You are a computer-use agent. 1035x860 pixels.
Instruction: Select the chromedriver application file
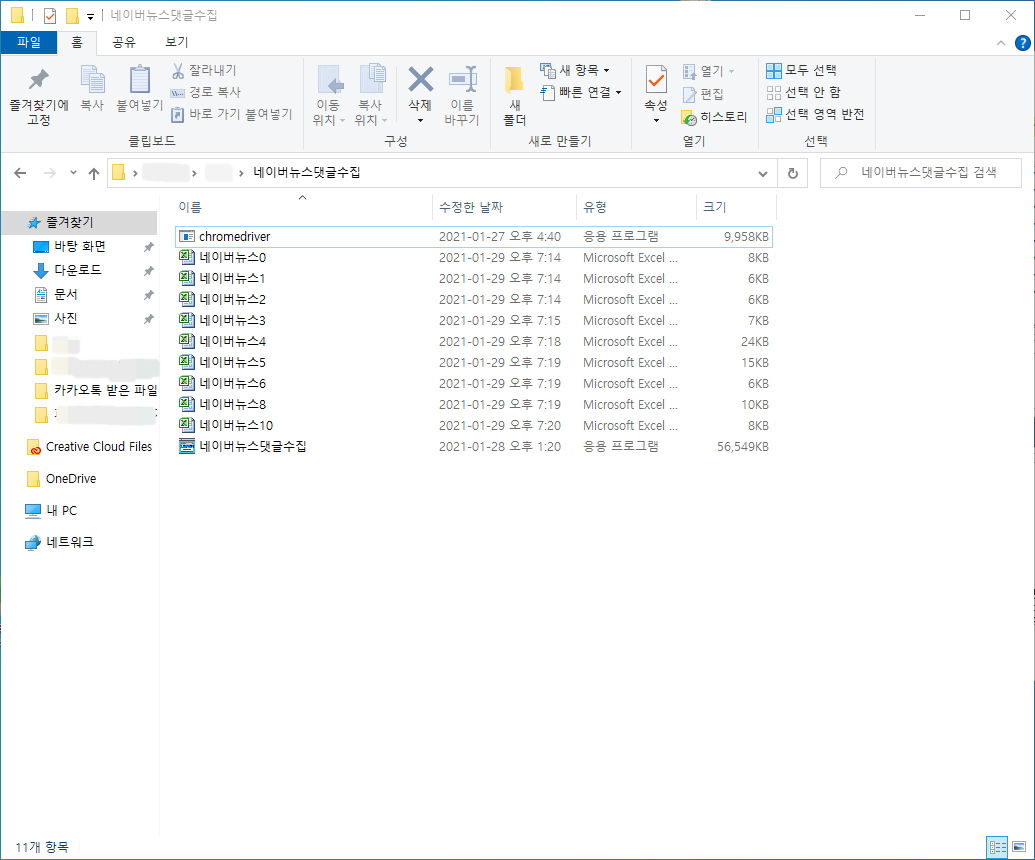474,236
